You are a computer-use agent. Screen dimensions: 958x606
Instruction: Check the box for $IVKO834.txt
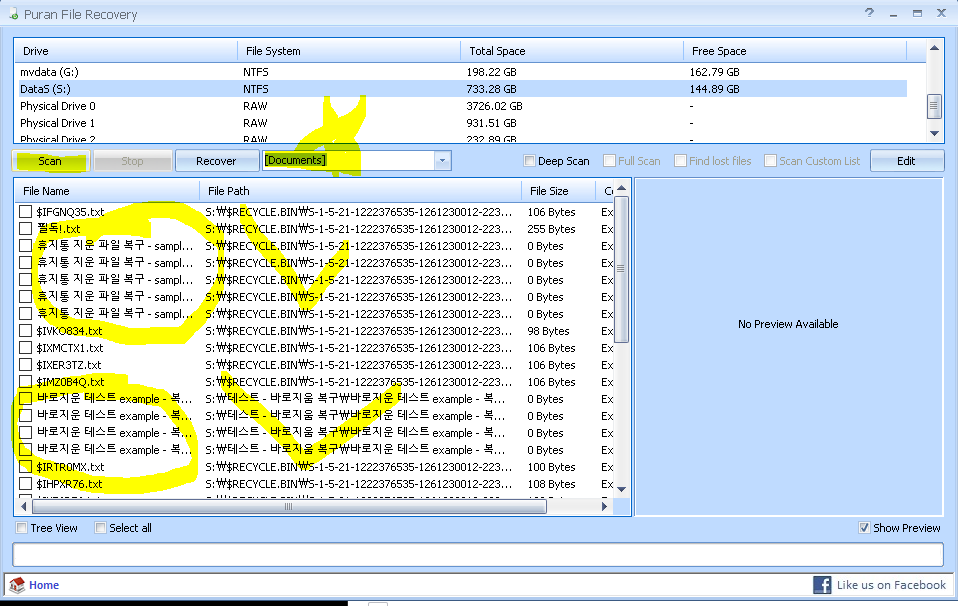coord(26,331)
